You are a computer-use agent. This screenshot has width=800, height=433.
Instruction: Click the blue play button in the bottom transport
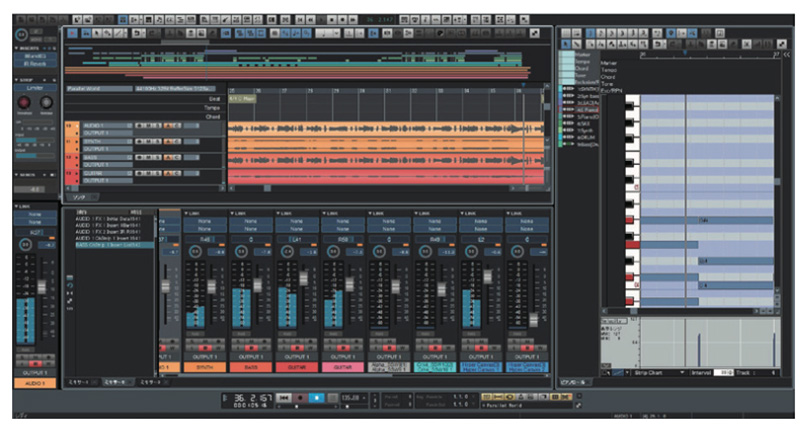[317, 398]
